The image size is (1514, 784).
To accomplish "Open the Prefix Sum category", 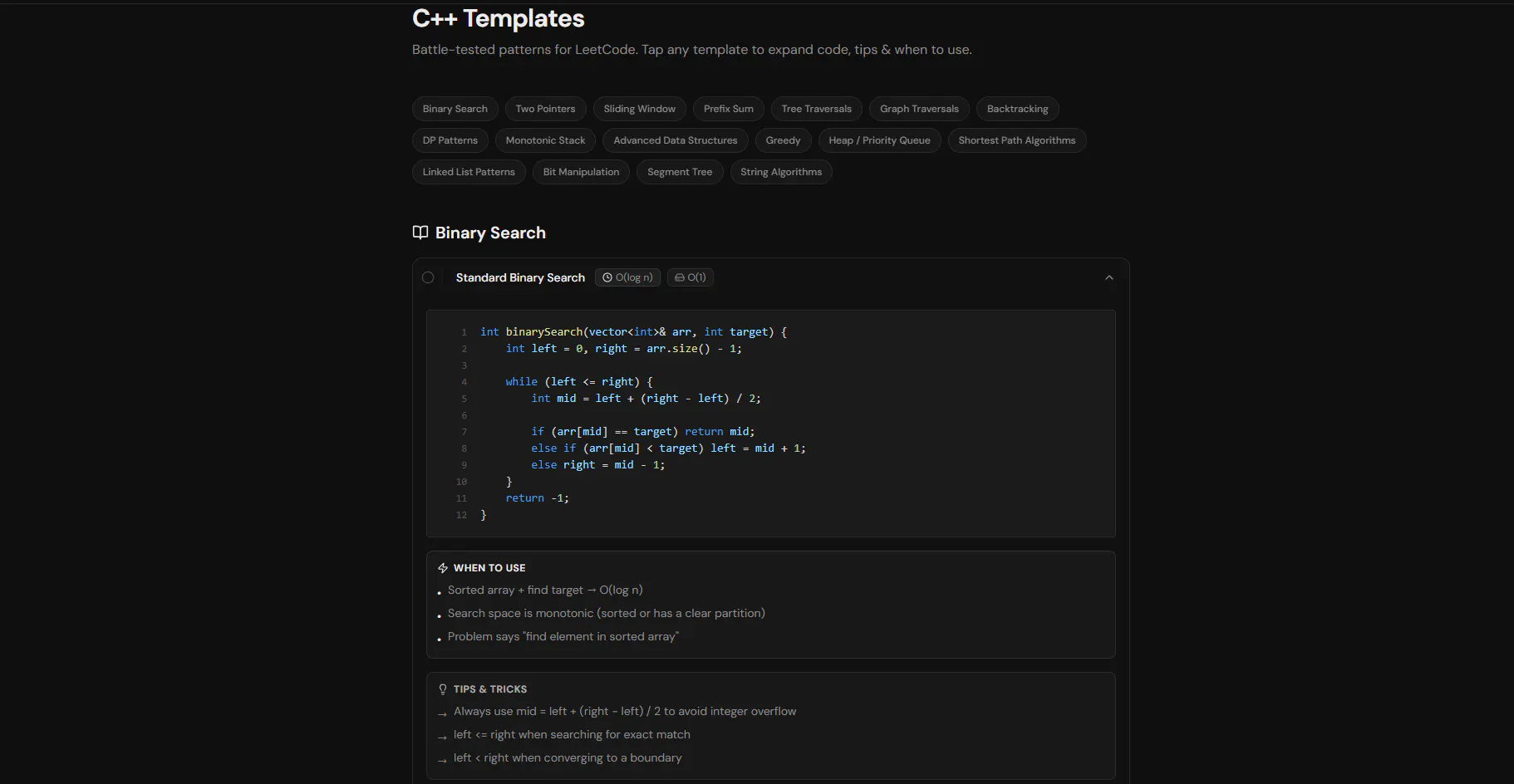I will 729,109.
